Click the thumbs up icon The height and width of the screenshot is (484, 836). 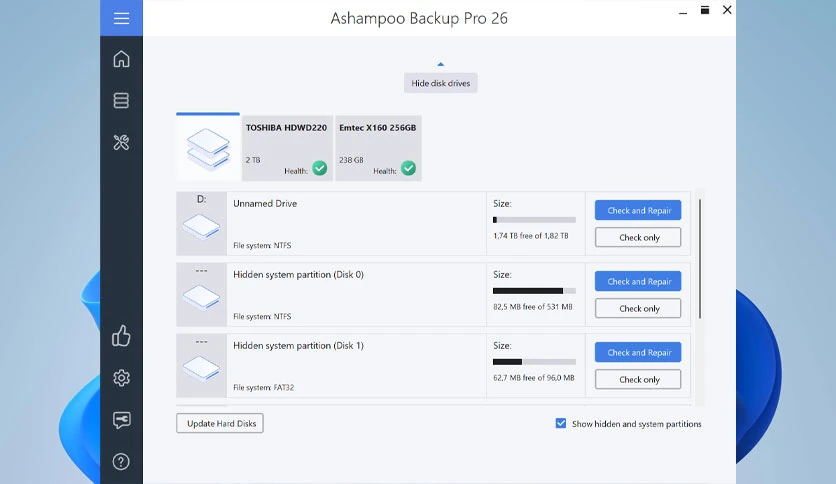[x=121, y=336]
